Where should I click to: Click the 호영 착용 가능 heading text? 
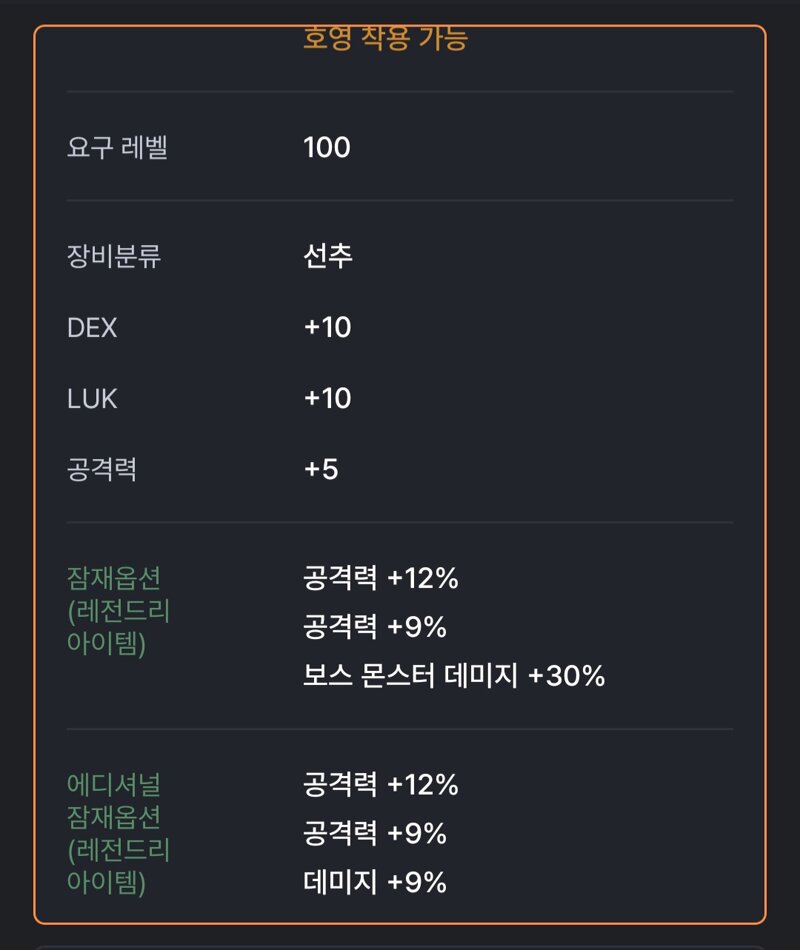[385, 39]
